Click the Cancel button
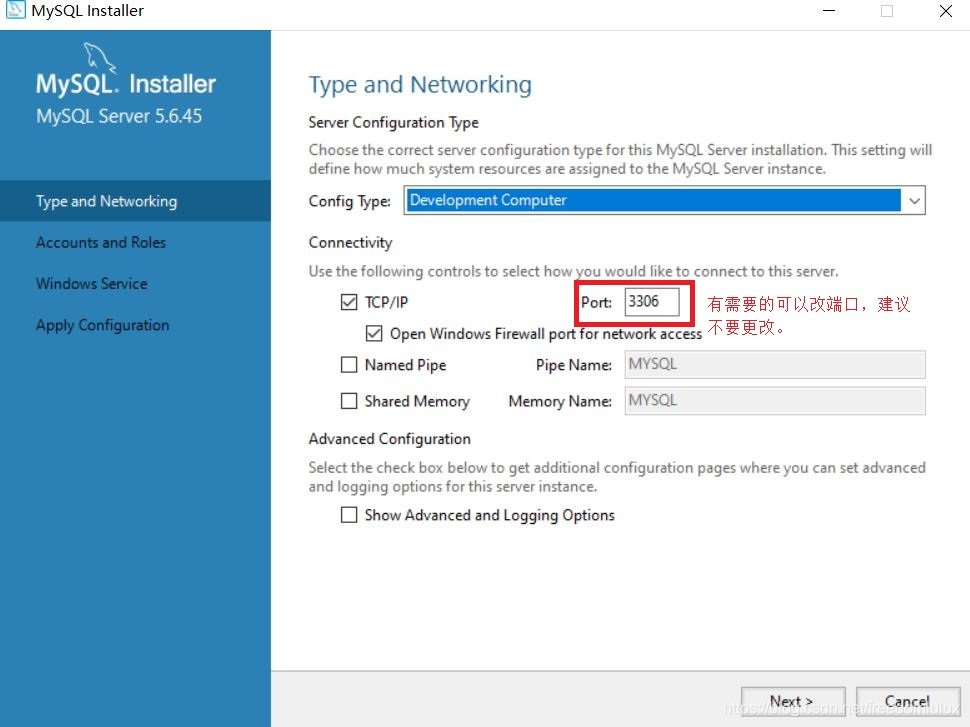Viewport: 970px width, 727px height. pyautogui.click(x=908, y=701)
